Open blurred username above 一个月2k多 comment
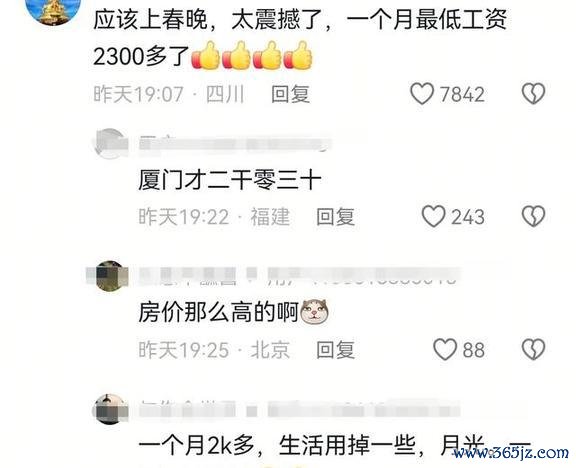 (x=299, y=409)
